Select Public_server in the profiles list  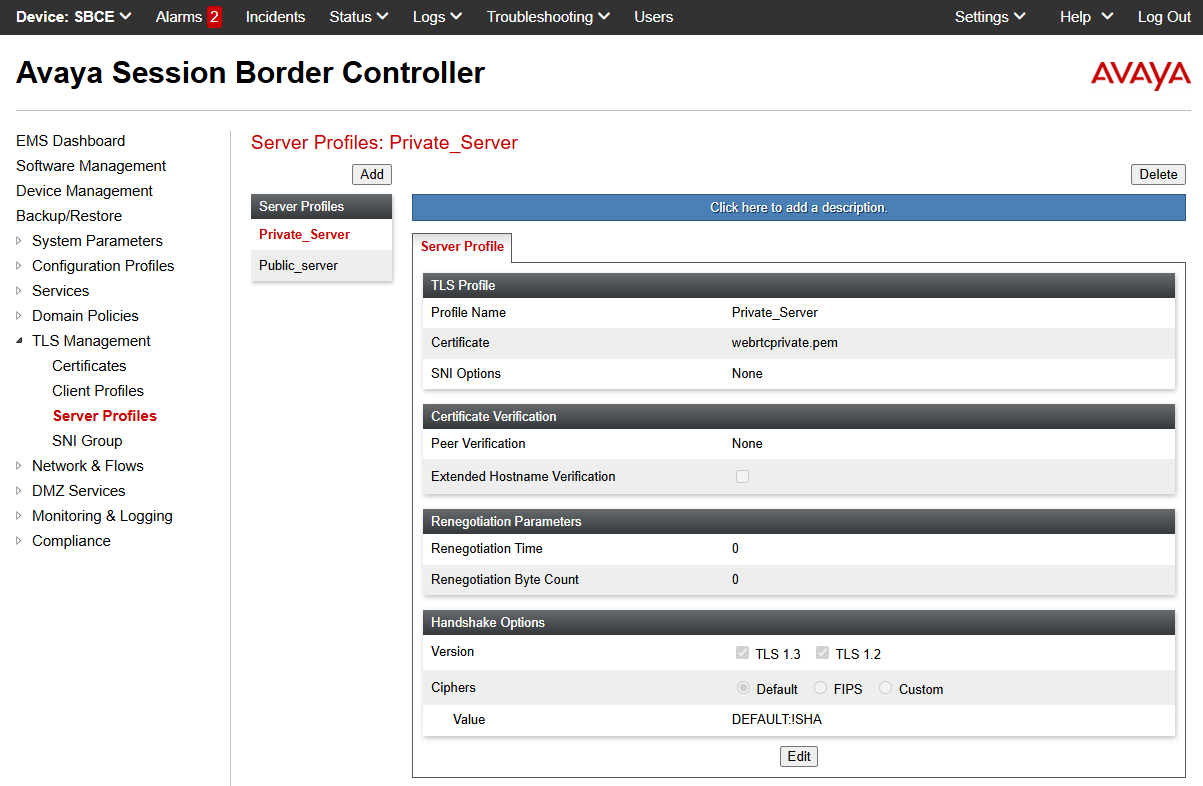298,265
